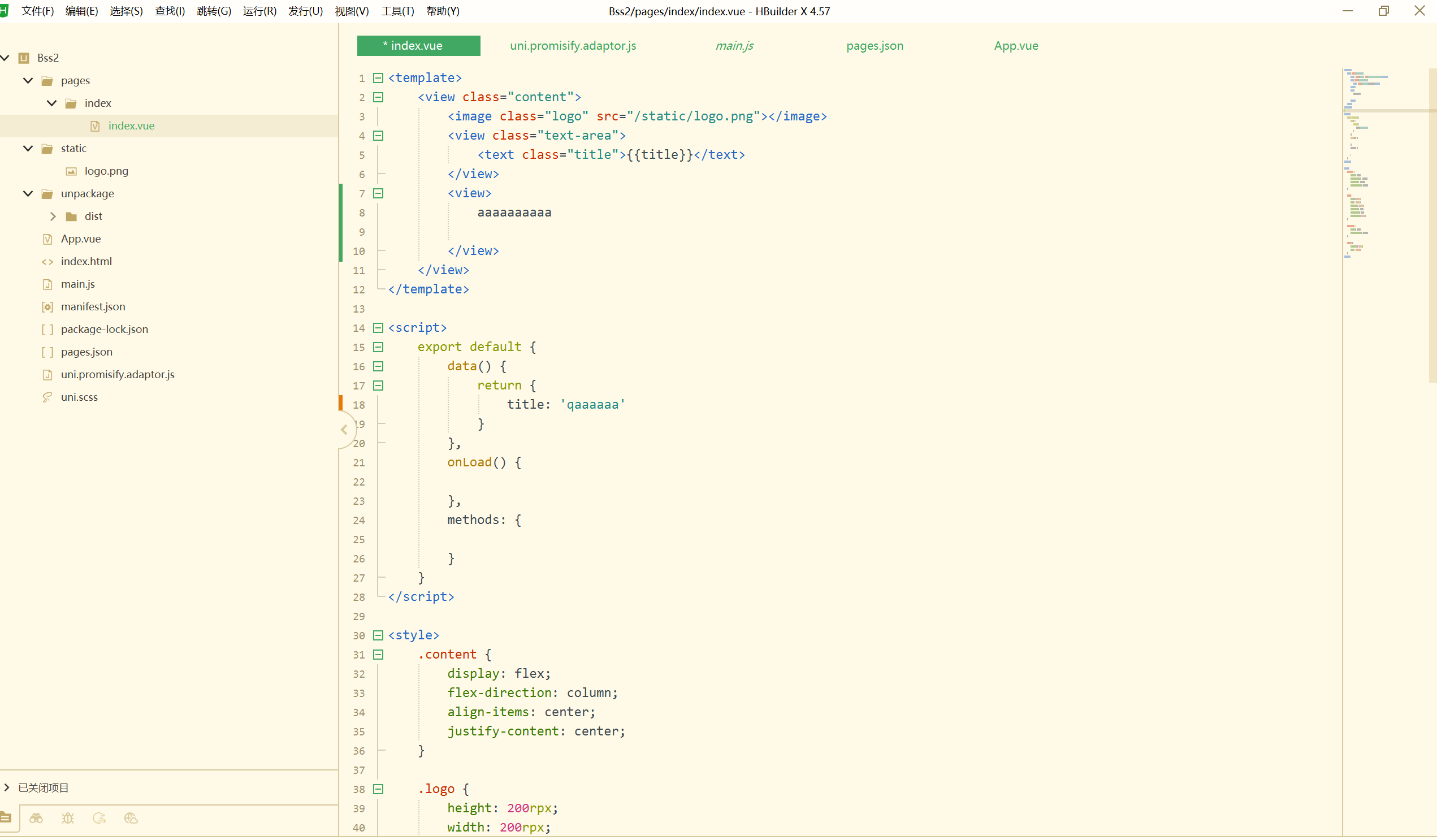1437x840 pixels.
Task: Click the editor vertical scrollbar thumb
Action: point(1432,225)
